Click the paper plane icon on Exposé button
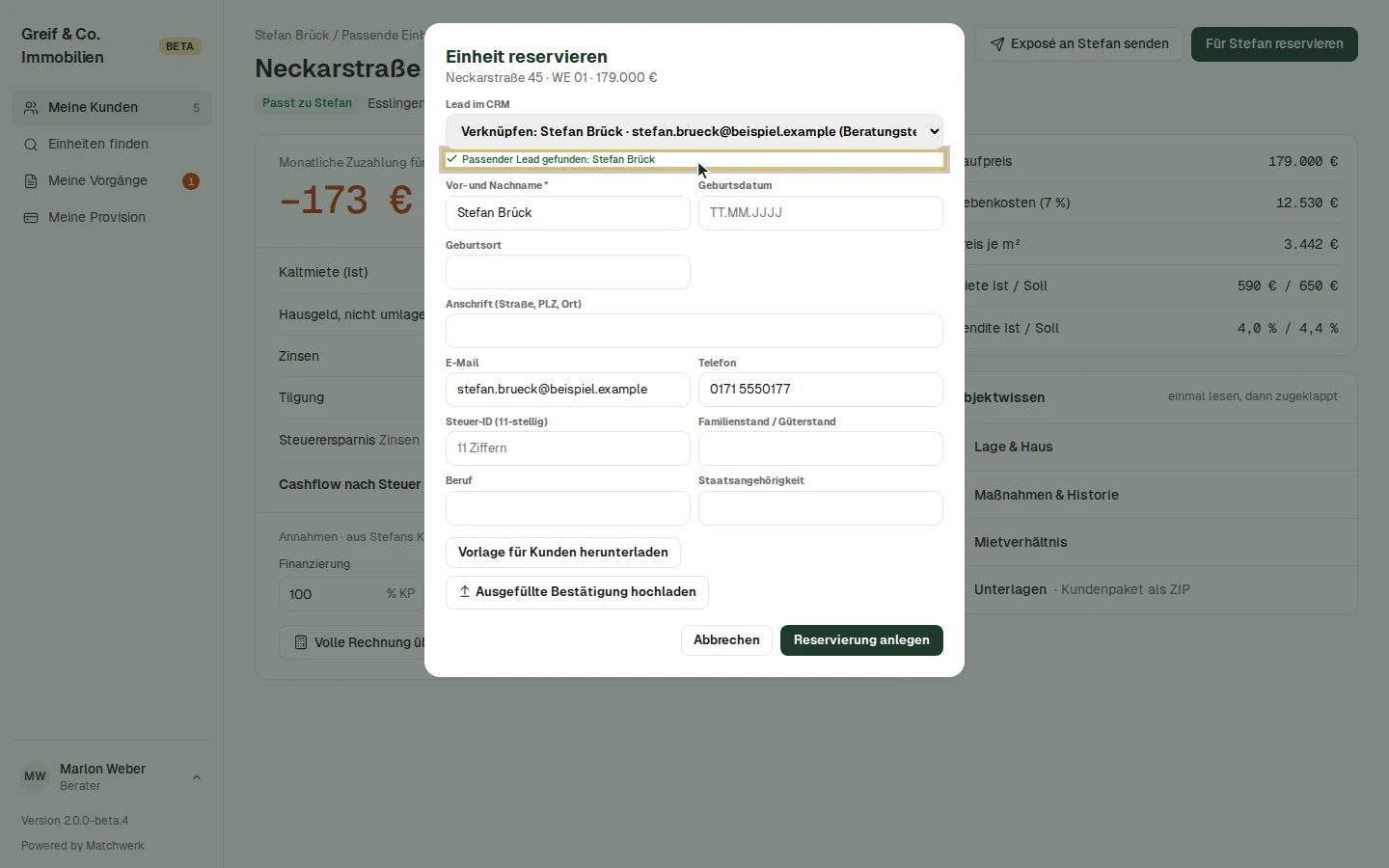The height and width of the screenshot is (868, 1389). click(997, 44)
